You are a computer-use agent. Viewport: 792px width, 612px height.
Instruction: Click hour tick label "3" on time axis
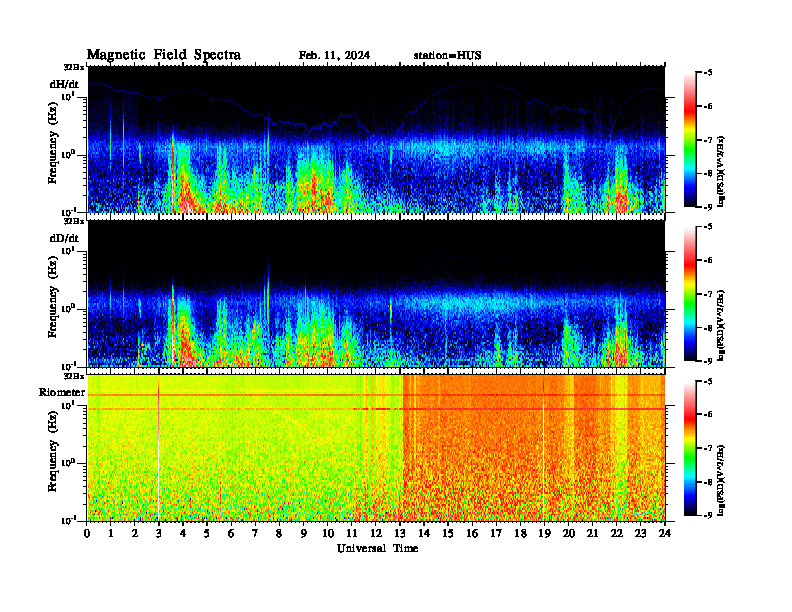[159, 534]
